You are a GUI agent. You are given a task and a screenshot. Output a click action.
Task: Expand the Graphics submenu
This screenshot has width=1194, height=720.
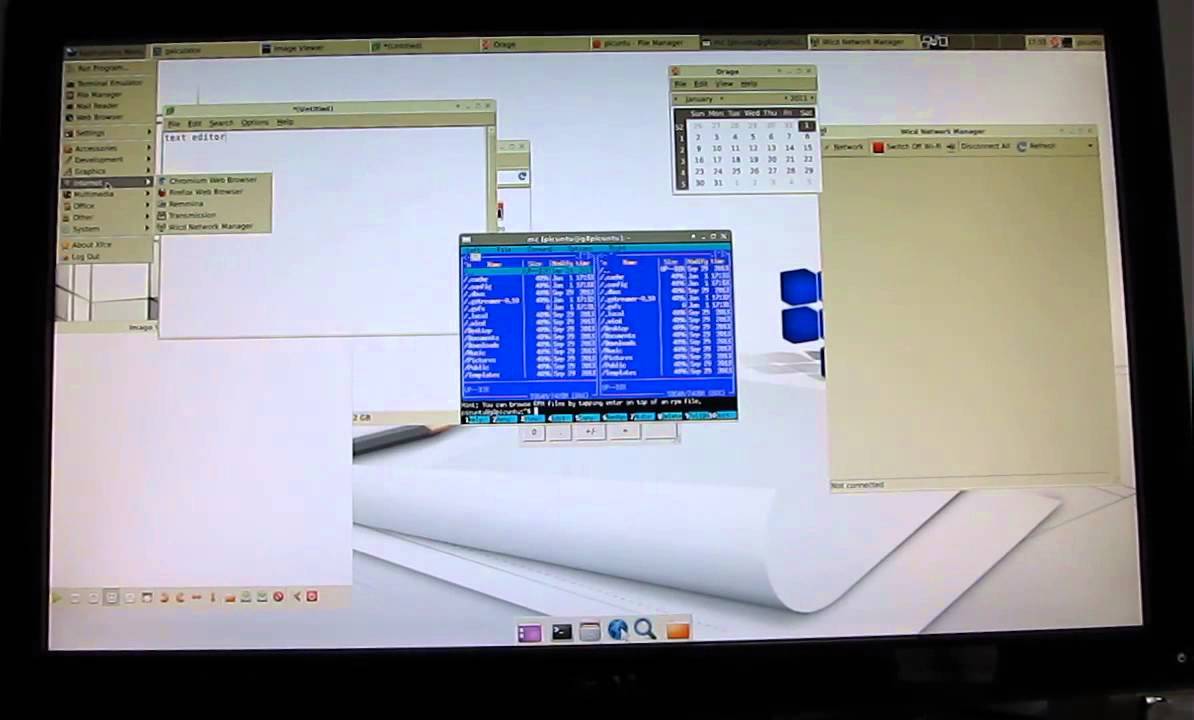coord(107,171)
